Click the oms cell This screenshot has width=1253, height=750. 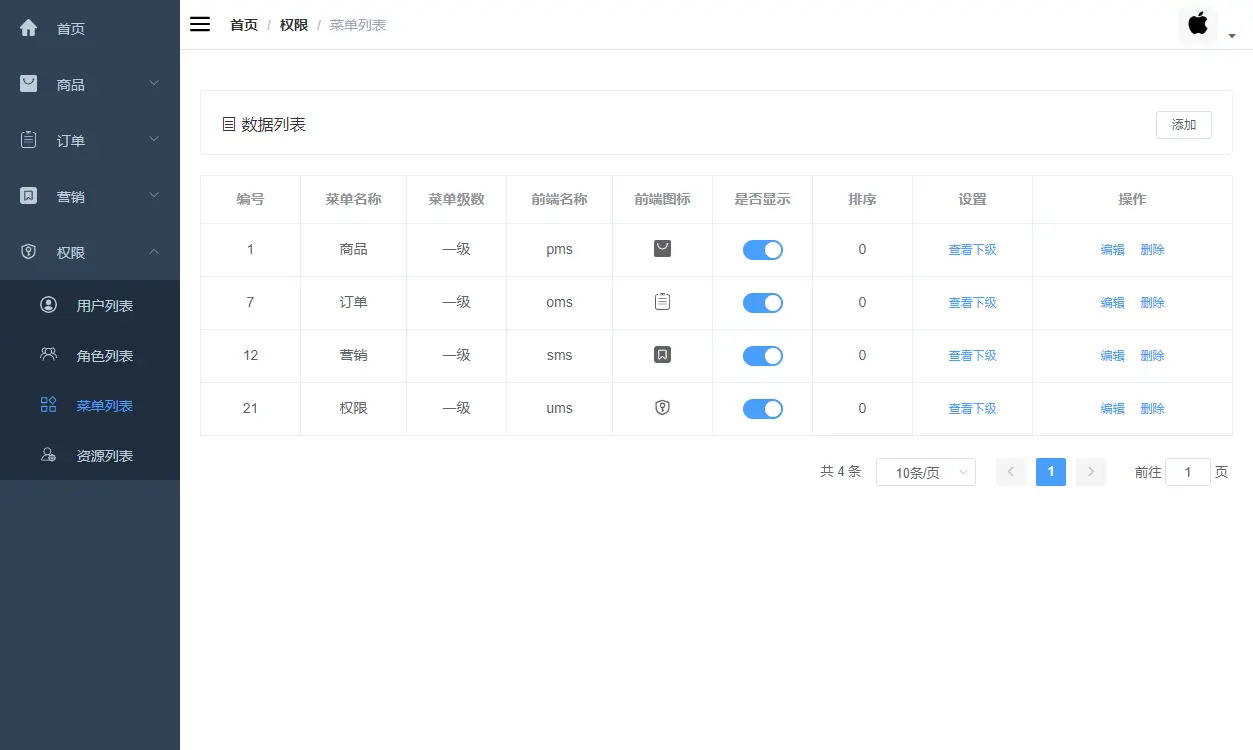point(559,302)
